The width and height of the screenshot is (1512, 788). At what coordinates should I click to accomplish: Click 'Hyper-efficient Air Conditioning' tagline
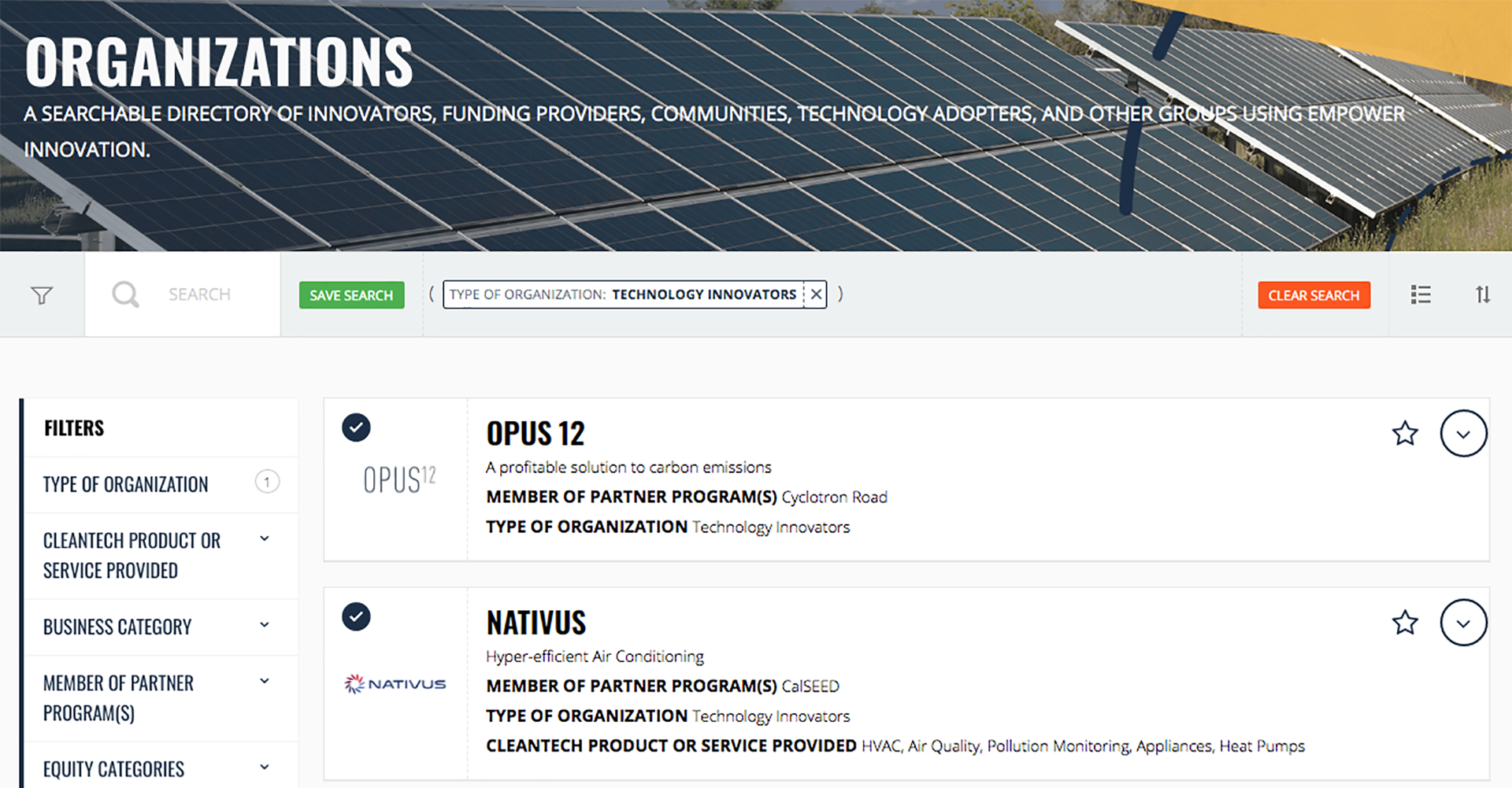click(x=595, y=657)
